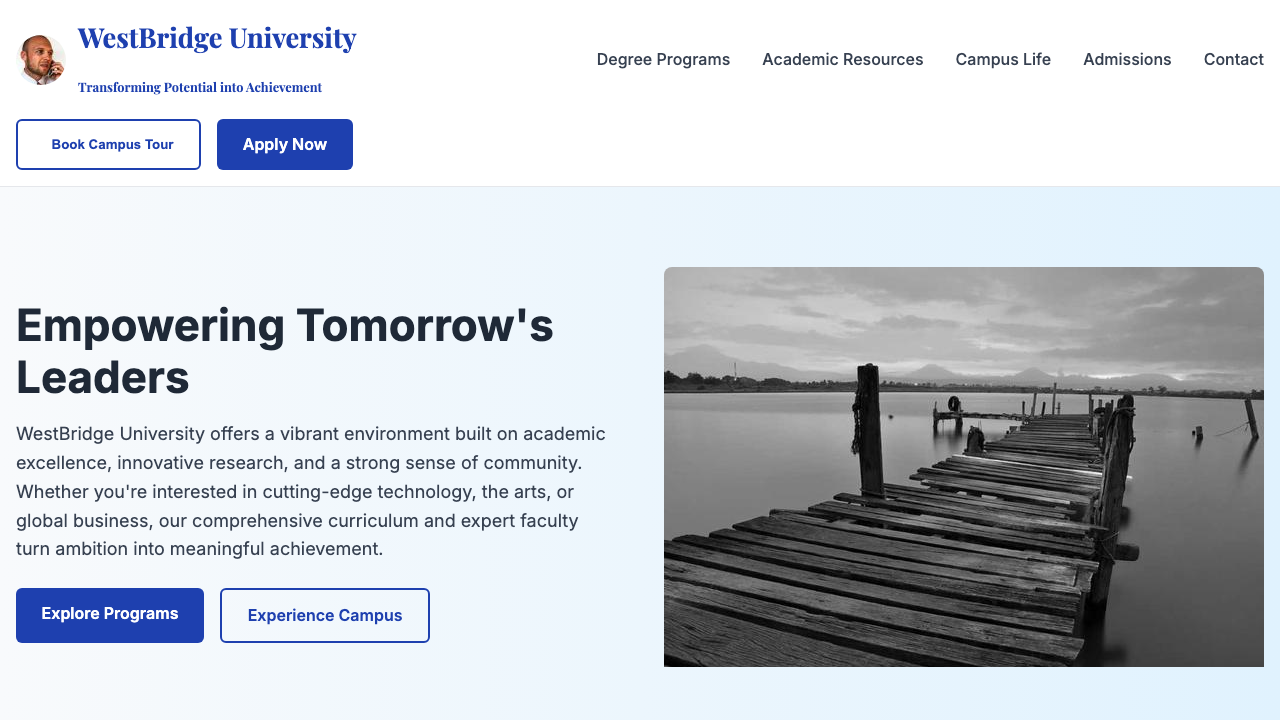The height and width of the screenshot is (720, 1280).
Task: Click the Experience Campus button
Action: pyautogui.click(x=324, y=615)
